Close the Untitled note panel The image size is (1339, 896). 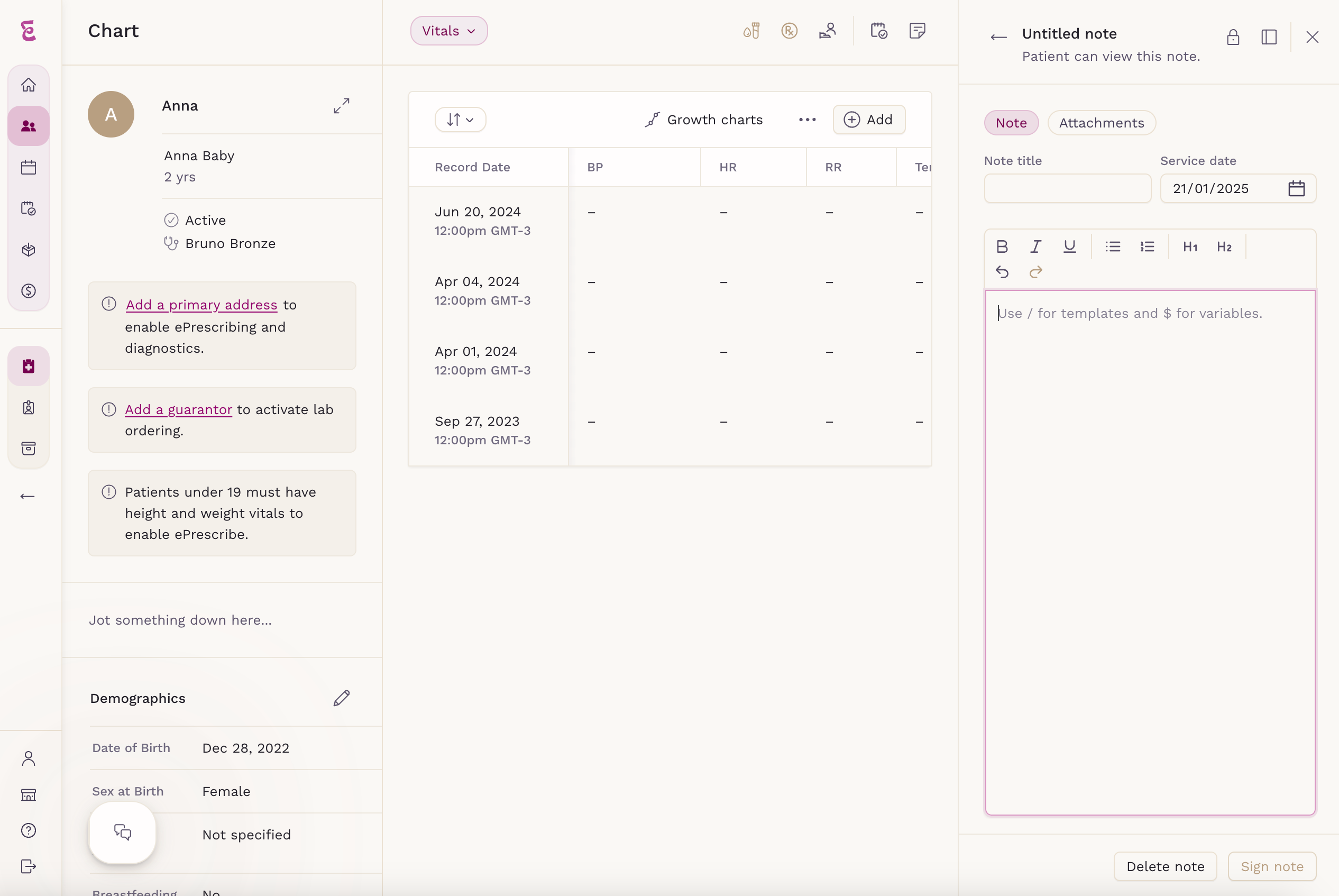click(x=1312, y=37)
